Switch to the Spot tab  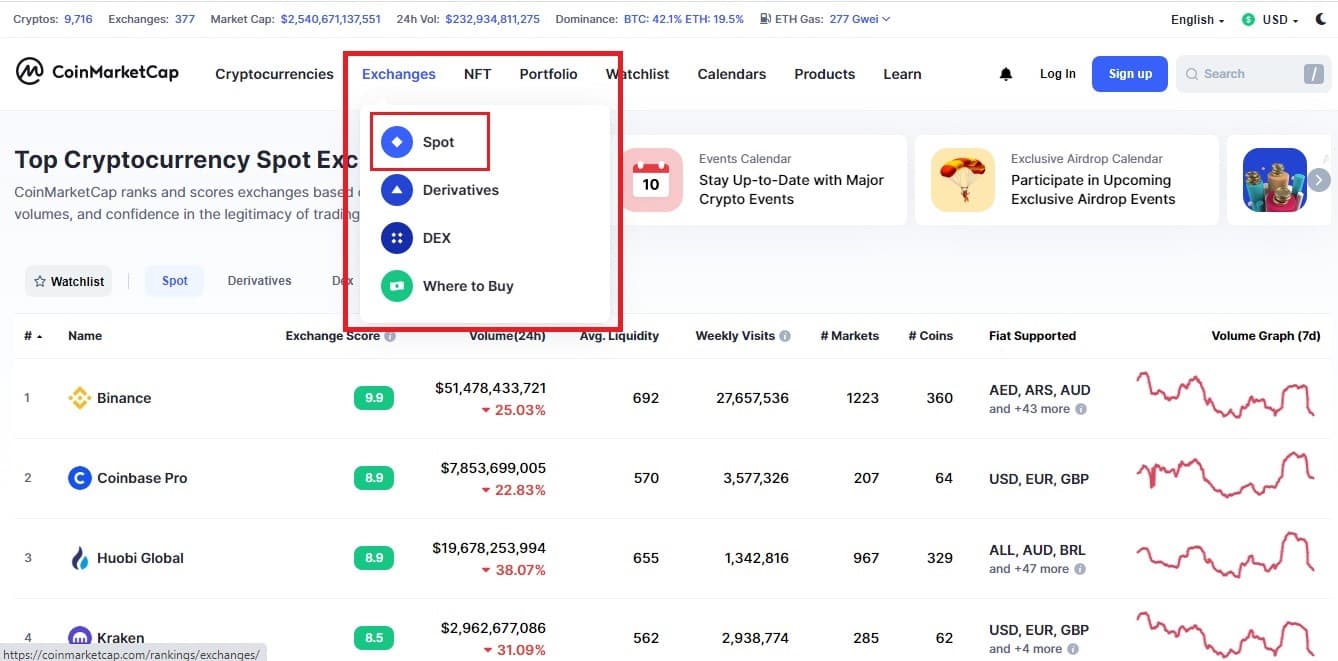point(175,281)
